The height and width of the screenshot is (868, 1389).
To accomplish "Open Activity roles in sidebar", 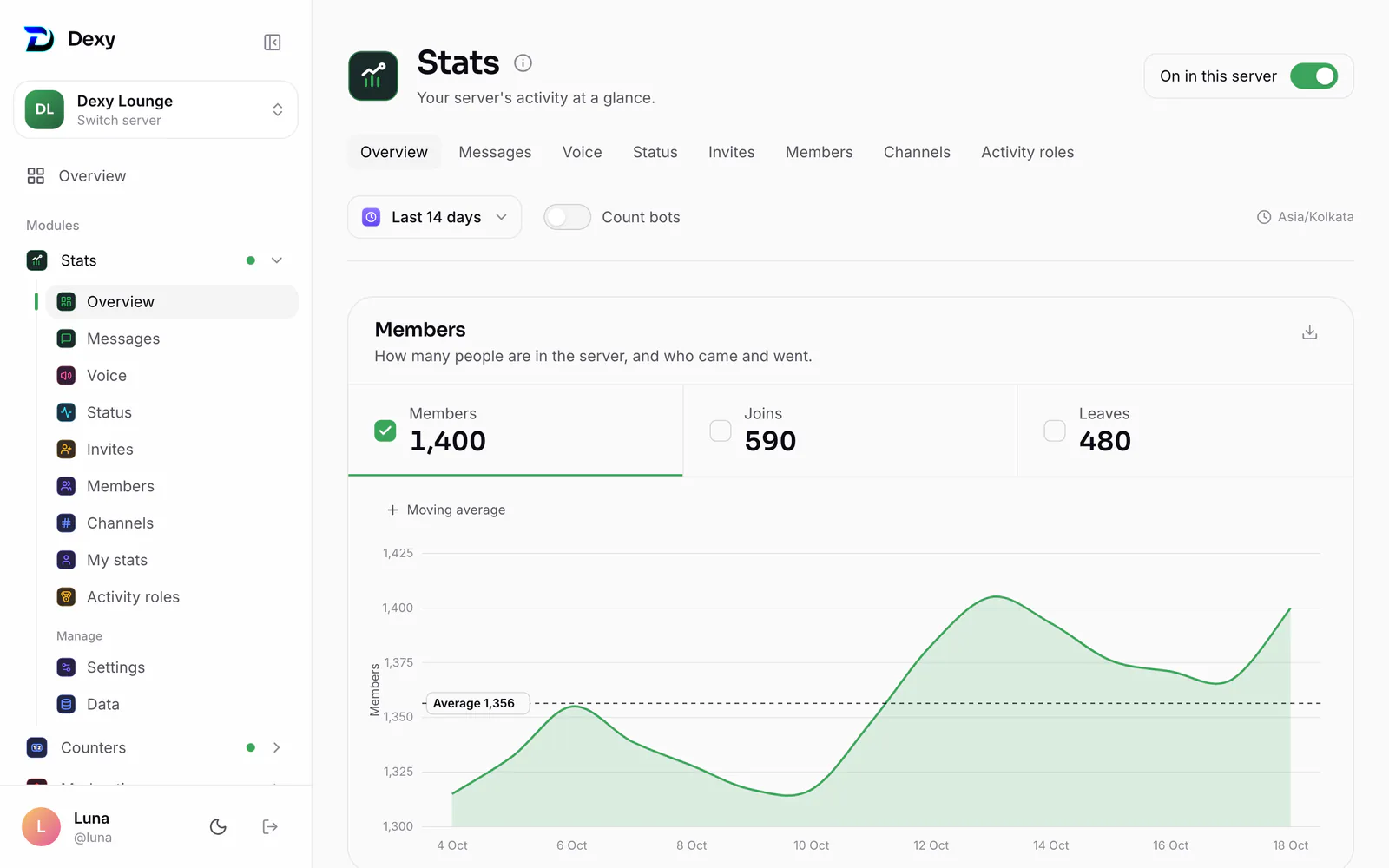I will pos(172,597).
